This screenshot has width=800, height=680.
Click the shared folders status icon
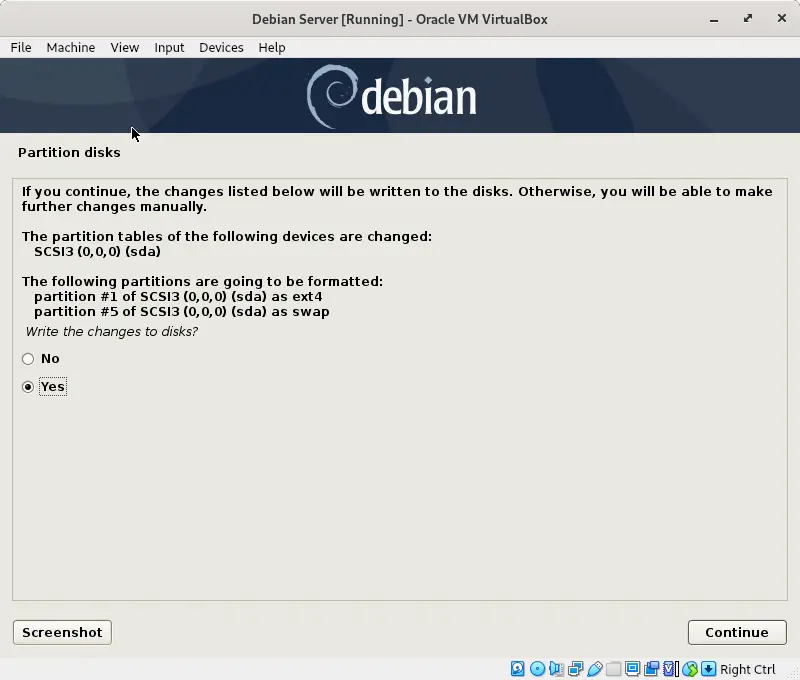pyautogui.click(x=614, y=668)
